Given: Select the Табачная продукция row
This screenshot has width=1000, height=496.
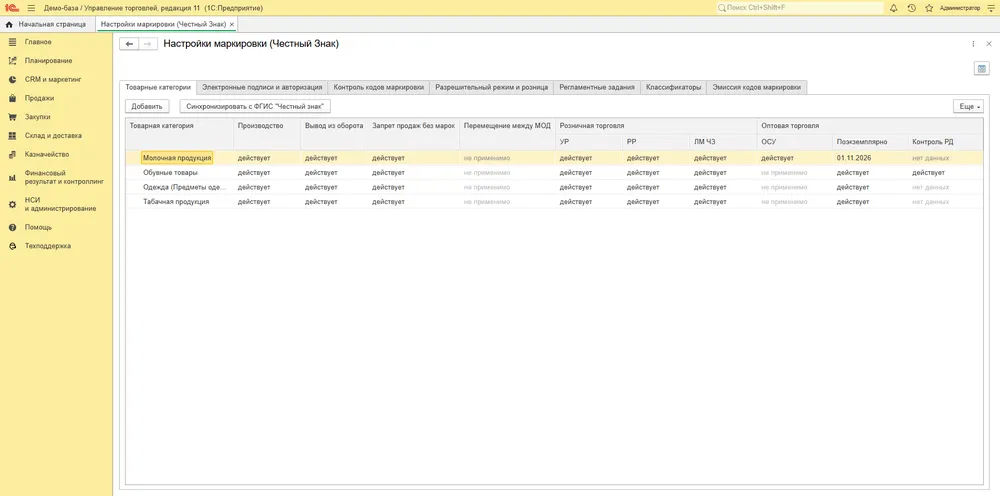Looking at the screenshot, I should [553, 201].
